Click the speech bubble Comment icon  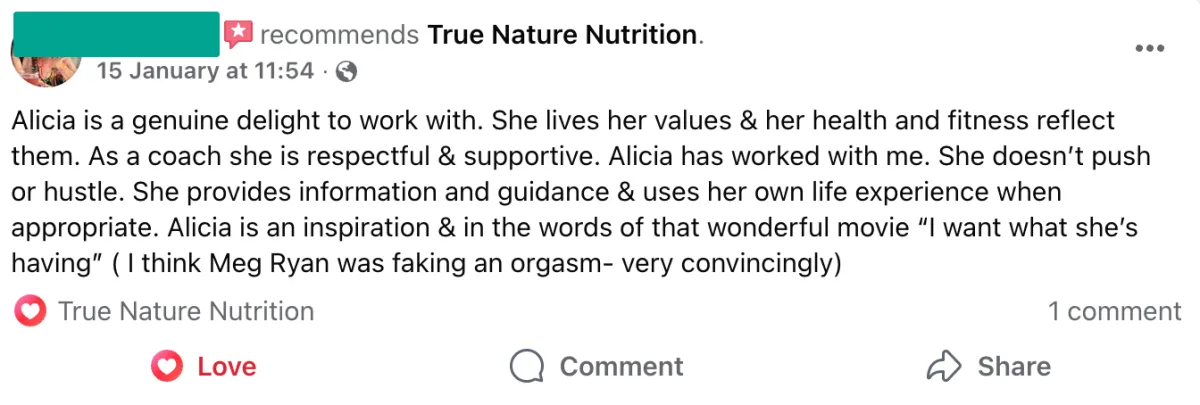click(526, 366)
